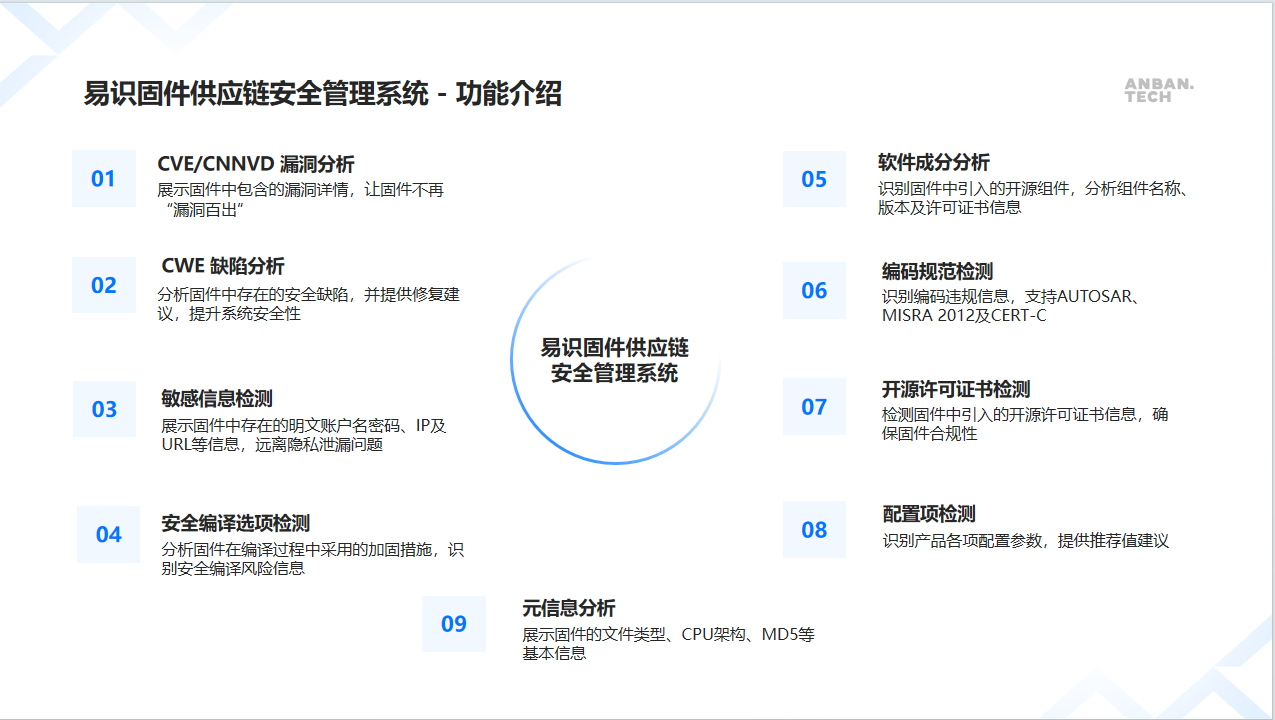Select the 软件成分分析 heading
1275x720 pixels.
click(934, 163)
